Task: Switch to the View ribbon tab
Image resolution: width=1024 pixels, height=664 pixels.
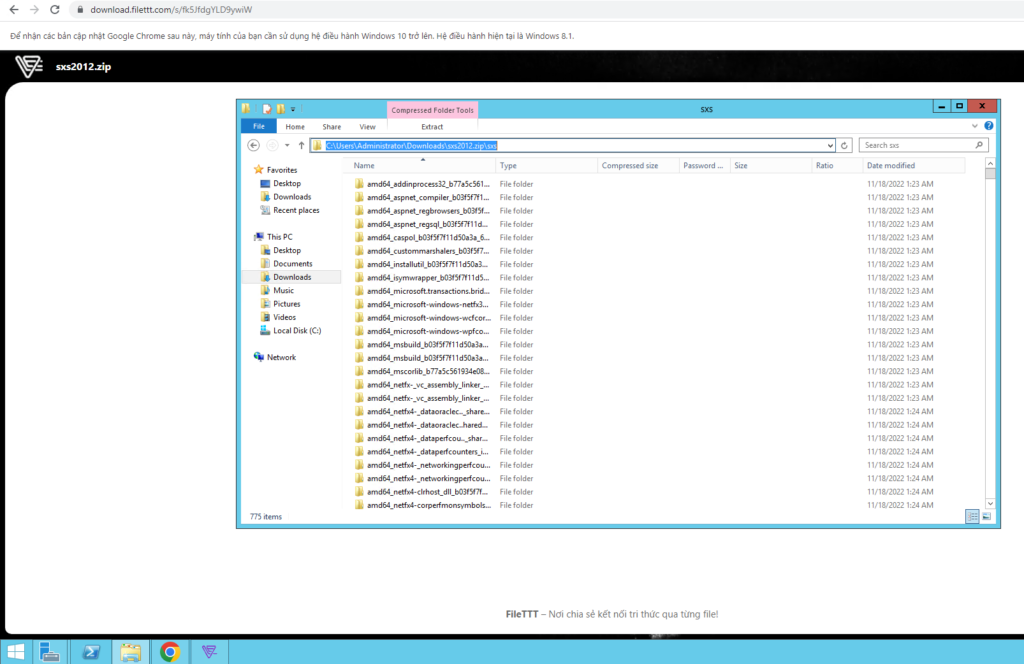Action: click(x=367, y=127)
